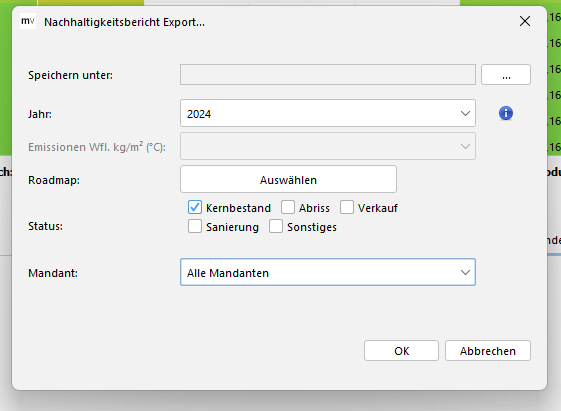Tick the Verkauf checkbox
561x411 pixels.
point(347,207)
